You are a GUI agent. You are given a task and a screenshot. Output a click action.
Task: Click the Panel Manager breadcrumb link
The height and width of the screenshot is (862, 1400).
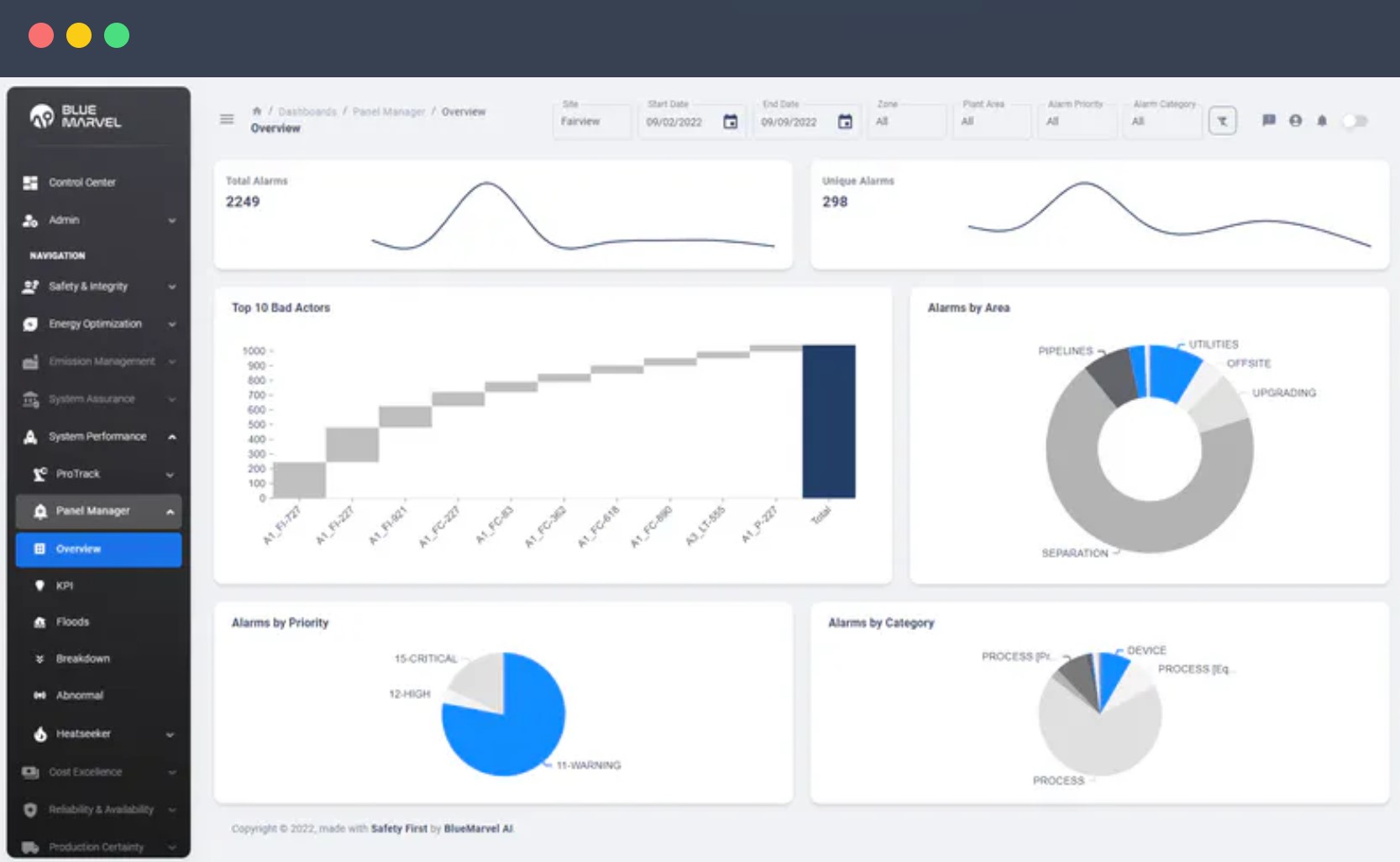tap(389, 112)
